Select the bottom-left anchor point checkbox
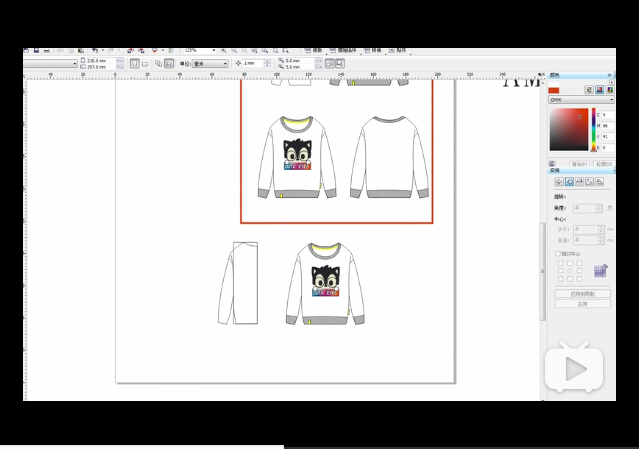This screenshot has width=639, height=449. pyautogui.click(x=561, y=279)
